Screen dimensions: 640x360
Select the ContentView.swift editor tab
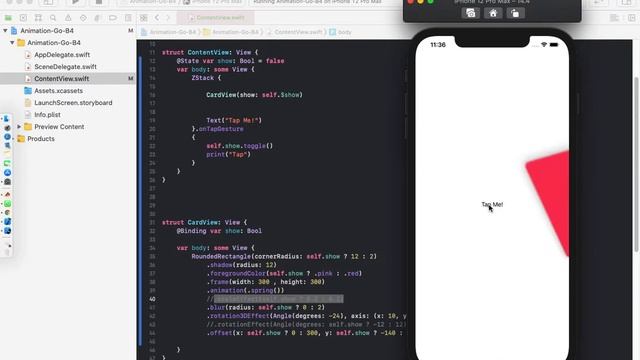(x=216, y=18)
